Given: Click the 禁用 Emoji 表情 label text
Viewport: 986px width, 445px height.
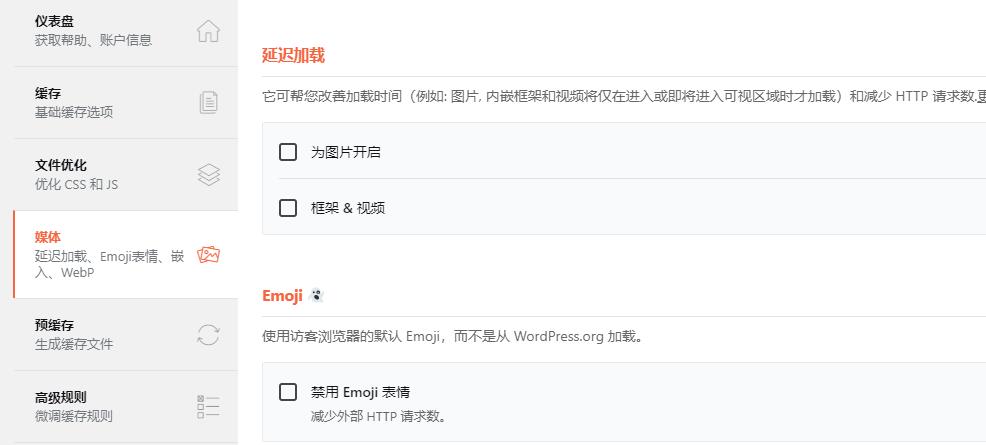Looking at the screenshot, I should tap(360, 392).
